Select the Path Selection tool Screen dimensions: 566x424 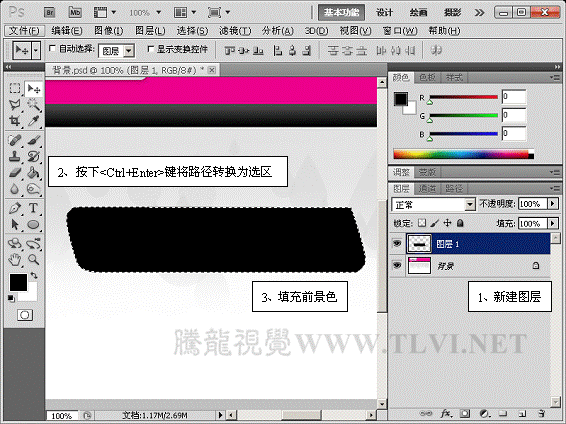point(15,224)
